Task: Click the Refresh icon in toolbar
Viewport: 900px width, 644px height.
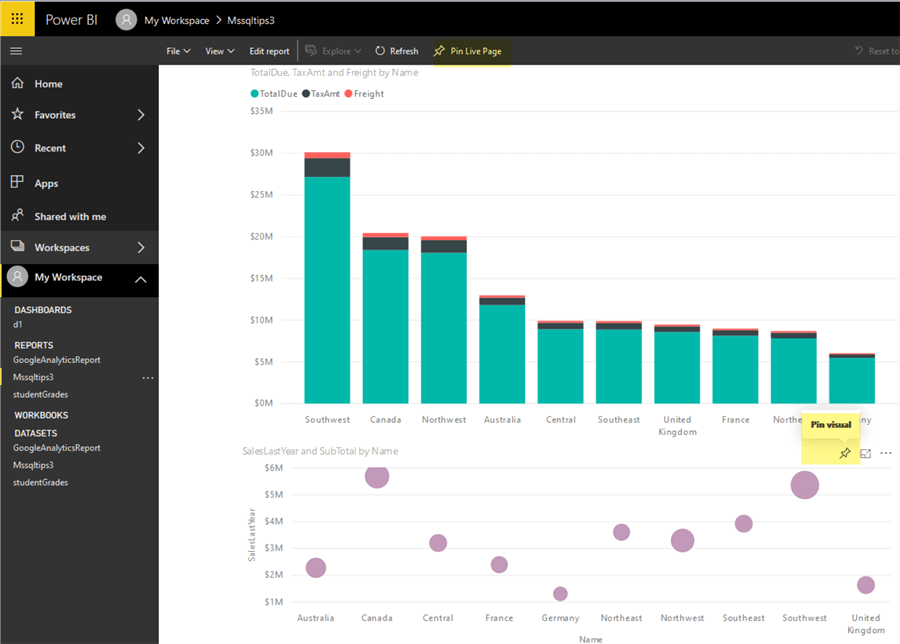Action: point(380,51)
